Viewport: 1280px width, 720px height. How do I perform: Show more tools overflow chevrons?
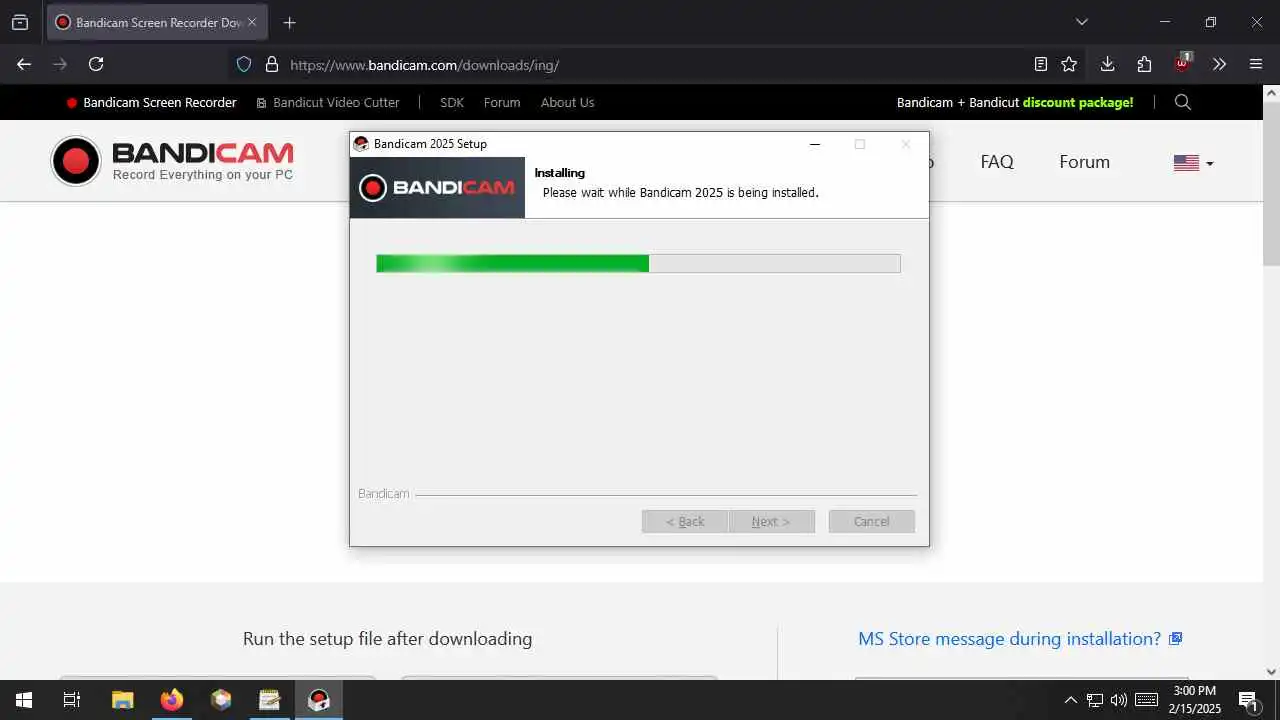click(1219, 64)
